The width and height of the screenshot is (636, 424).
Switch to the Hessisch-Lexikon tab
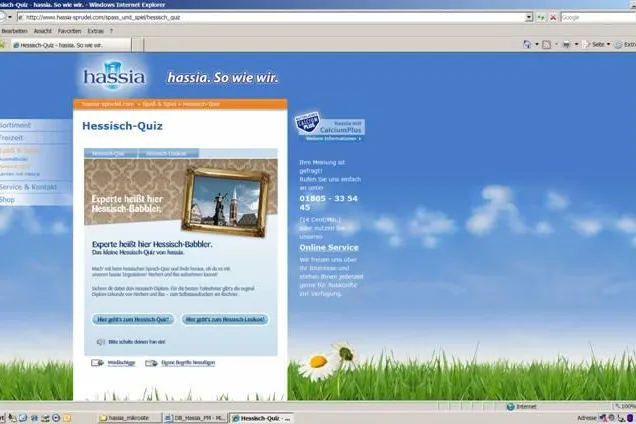point(168,153)
